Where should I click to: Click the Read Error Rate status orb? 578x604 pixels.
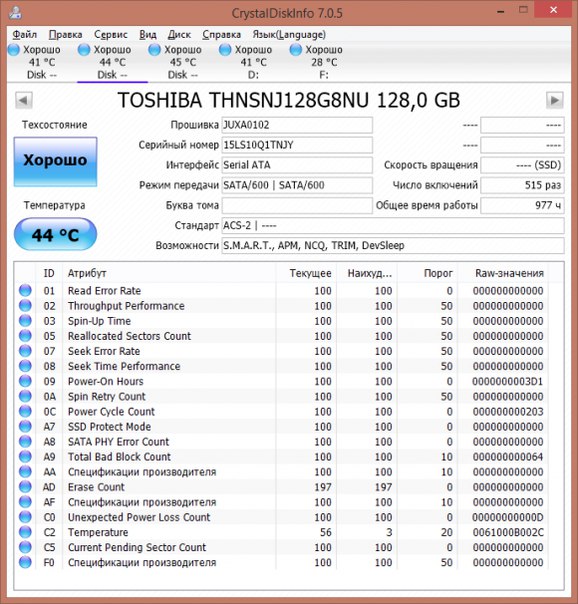coord(25,290)
